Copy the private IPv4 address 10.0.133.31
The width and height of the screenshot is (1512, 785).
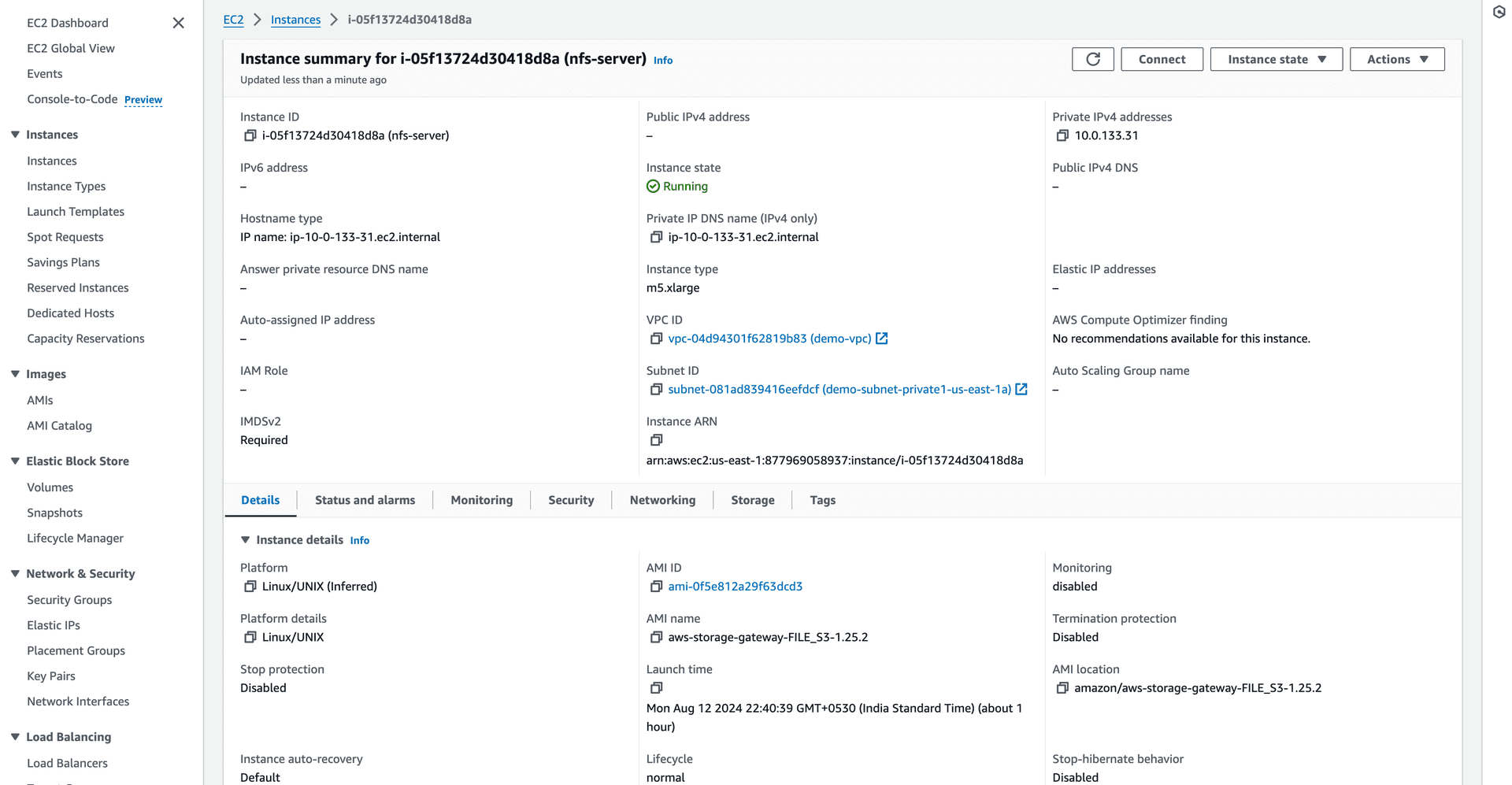(x=1062, y=135)
